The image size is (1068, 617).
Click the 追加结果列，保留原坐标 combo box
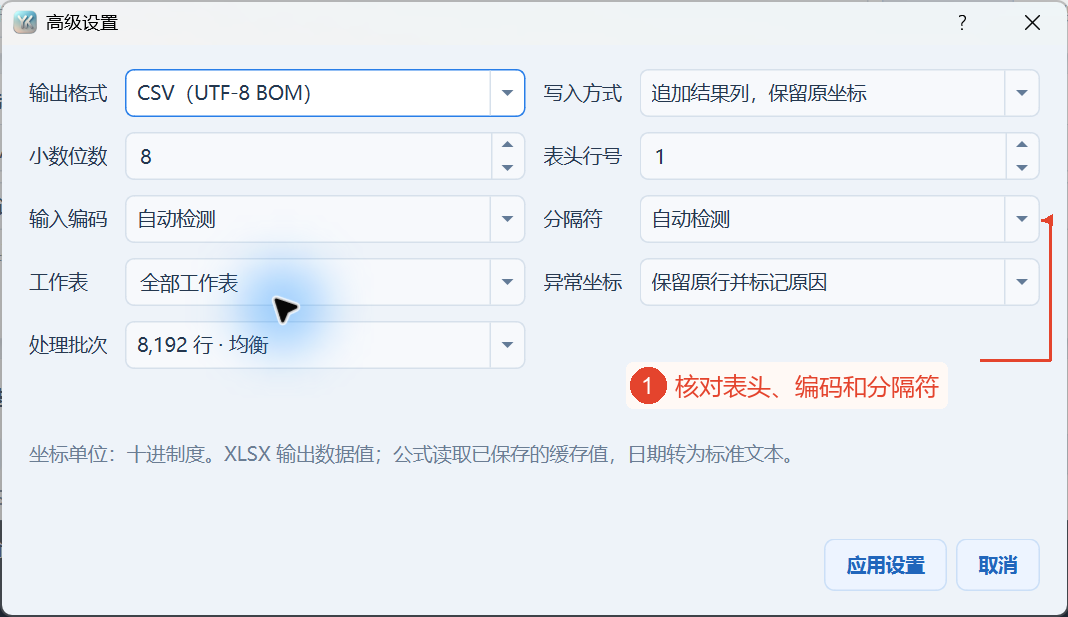(x=839, y=93)
